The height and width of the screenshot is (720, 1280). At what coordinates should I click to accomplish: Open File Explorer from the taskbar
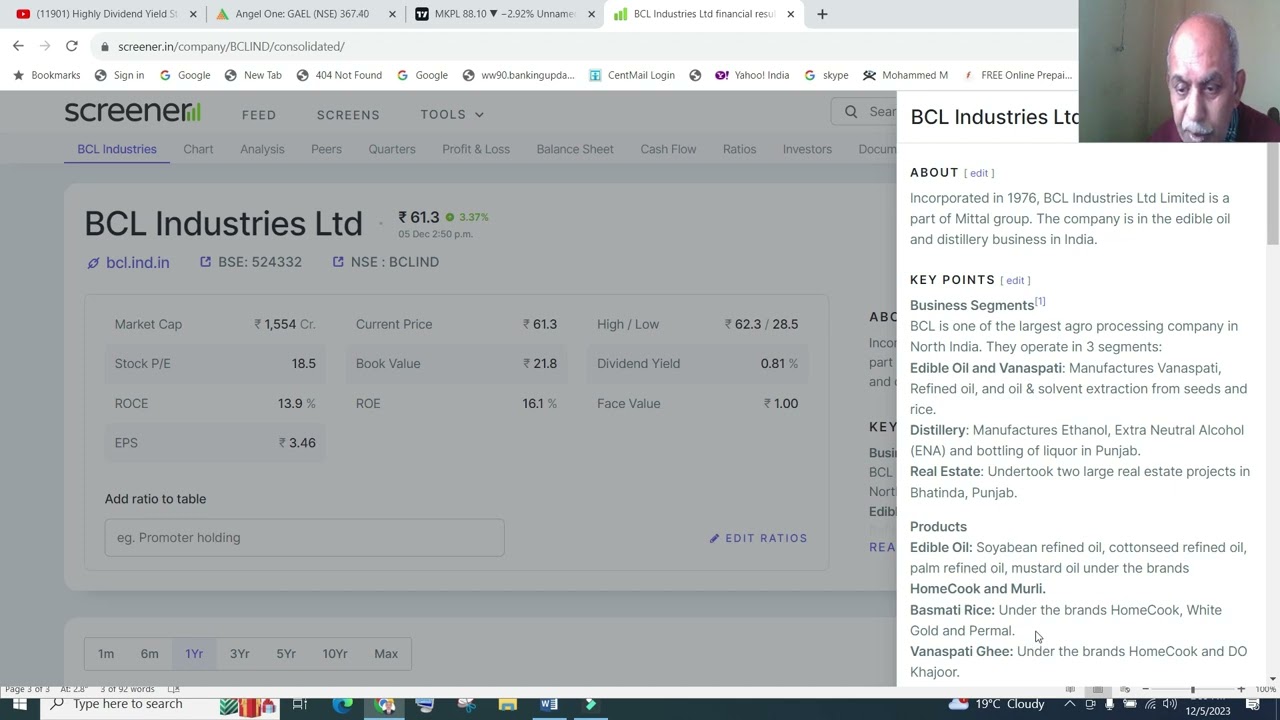pos(507,704)
